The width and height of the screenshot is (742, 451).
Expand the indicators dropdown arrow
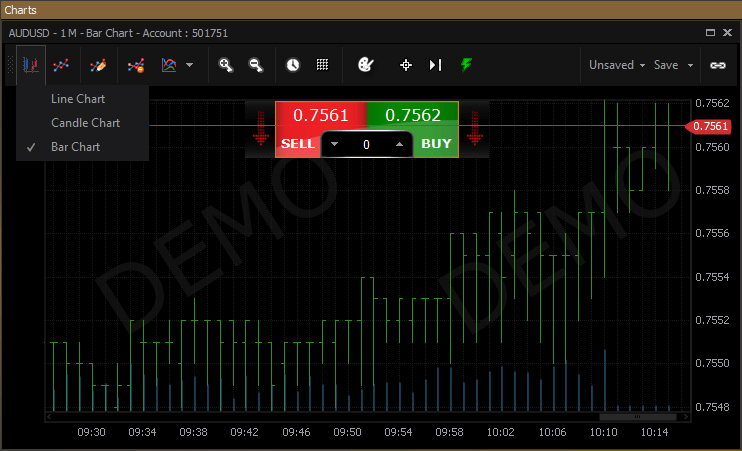(190, 66)
